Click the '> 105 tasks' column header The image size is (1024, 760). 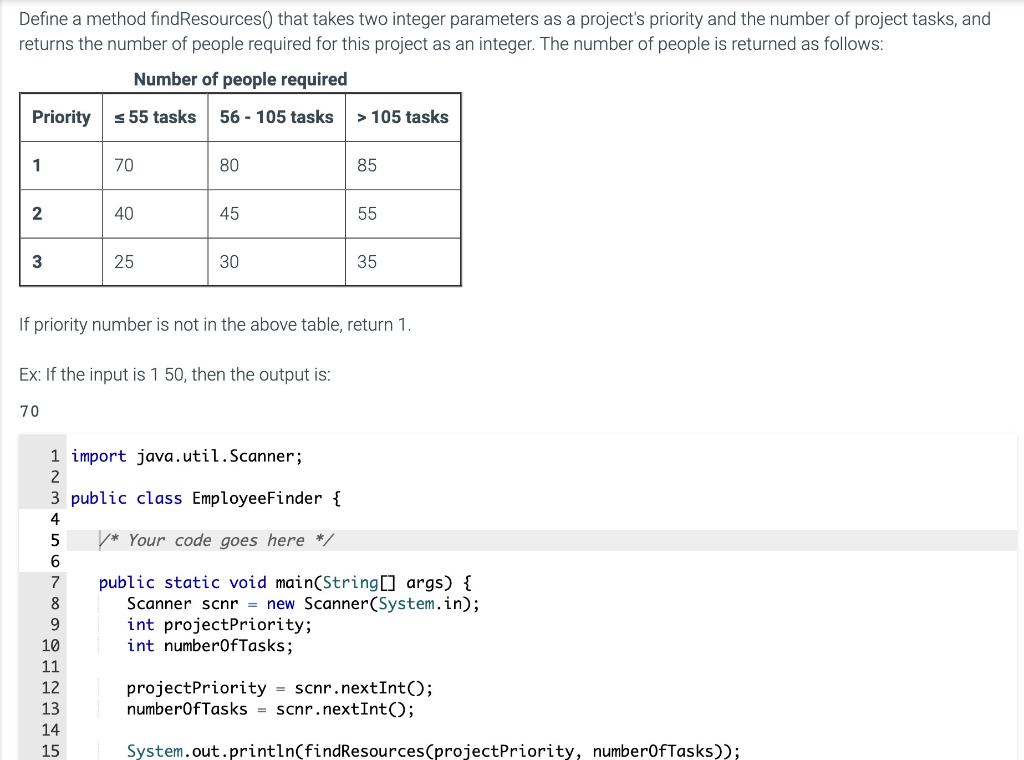click(x=402, y=117)
